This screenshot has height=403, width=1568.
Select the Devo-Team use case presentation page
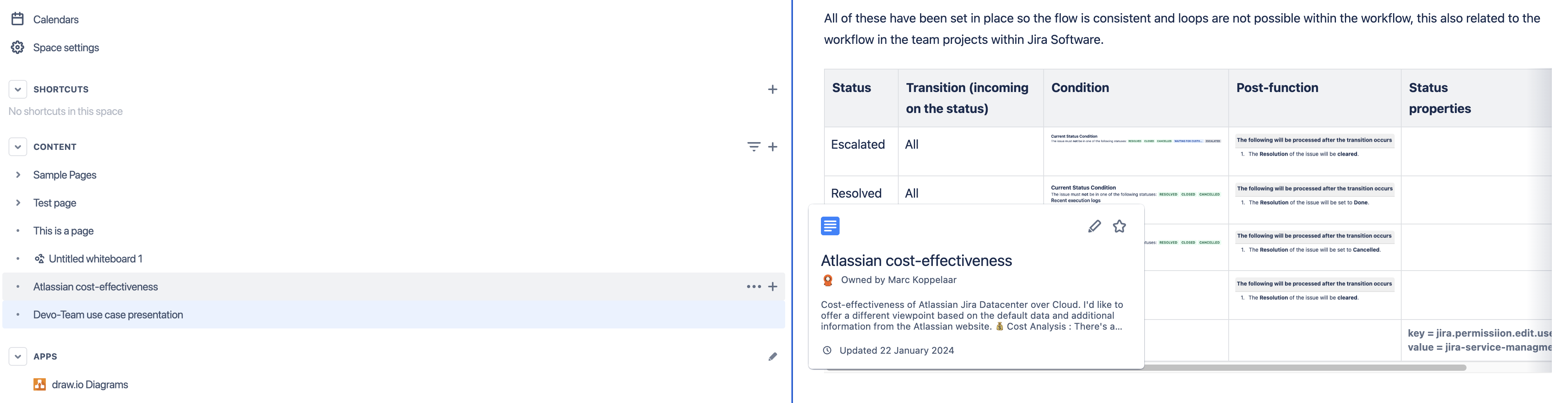pyautogui.click(x=108, y=314)
